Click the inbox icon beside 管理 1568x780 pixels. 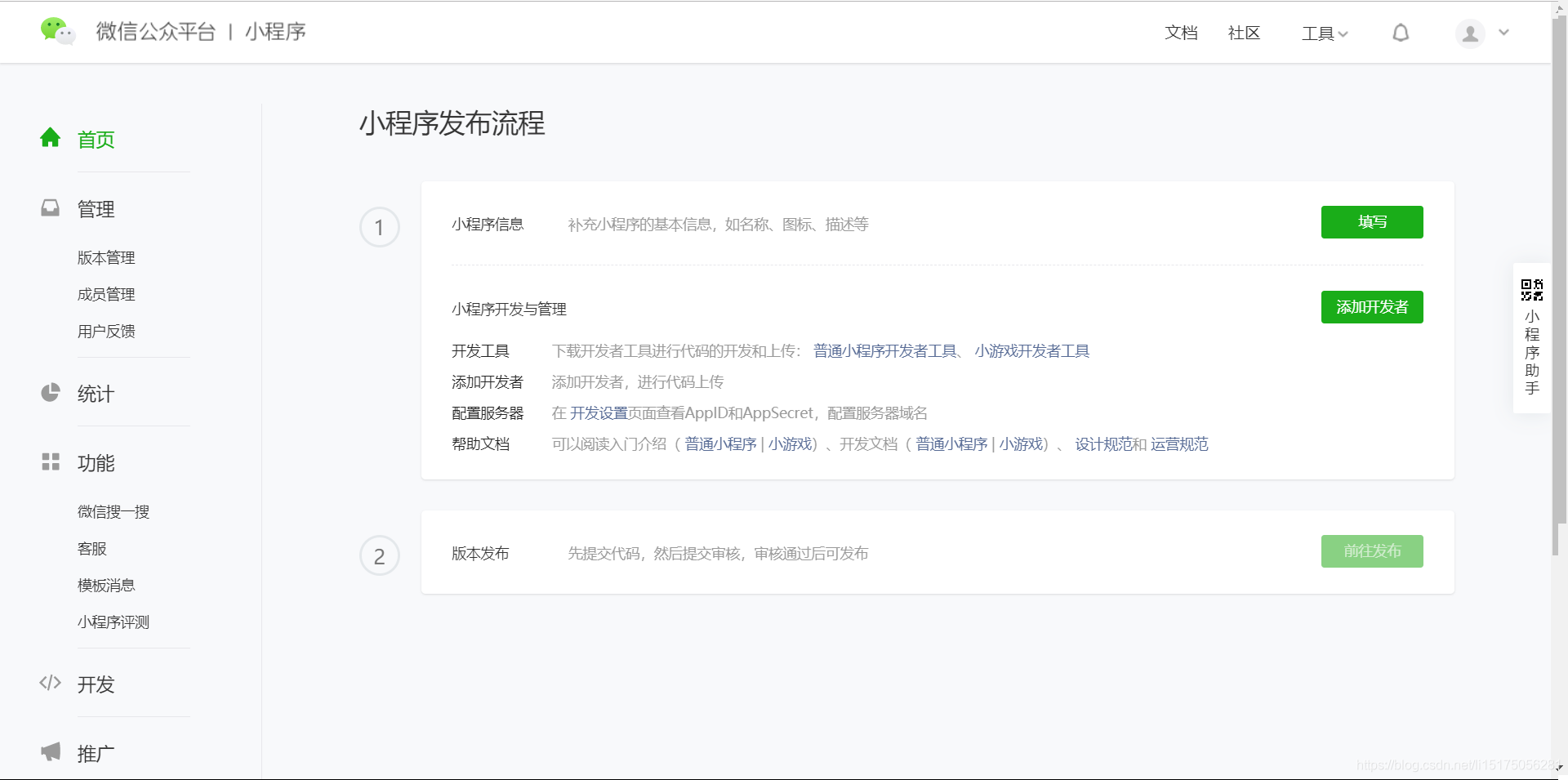pyautogui.click(x=51, y=207)
